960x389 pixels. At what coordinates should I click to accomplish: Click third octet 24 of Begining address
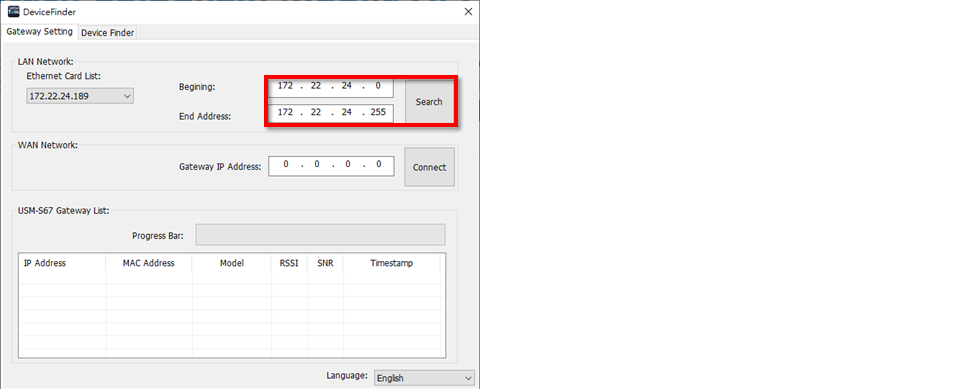point(347,86)
